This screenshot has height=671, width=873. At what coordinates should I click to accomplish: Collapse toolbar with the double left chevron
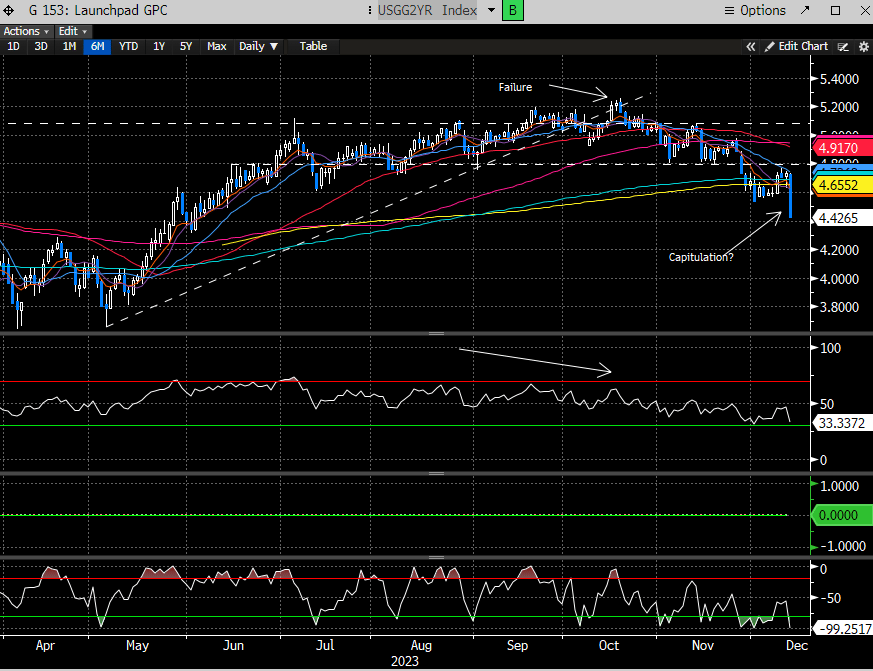click(x=752, y=46)
